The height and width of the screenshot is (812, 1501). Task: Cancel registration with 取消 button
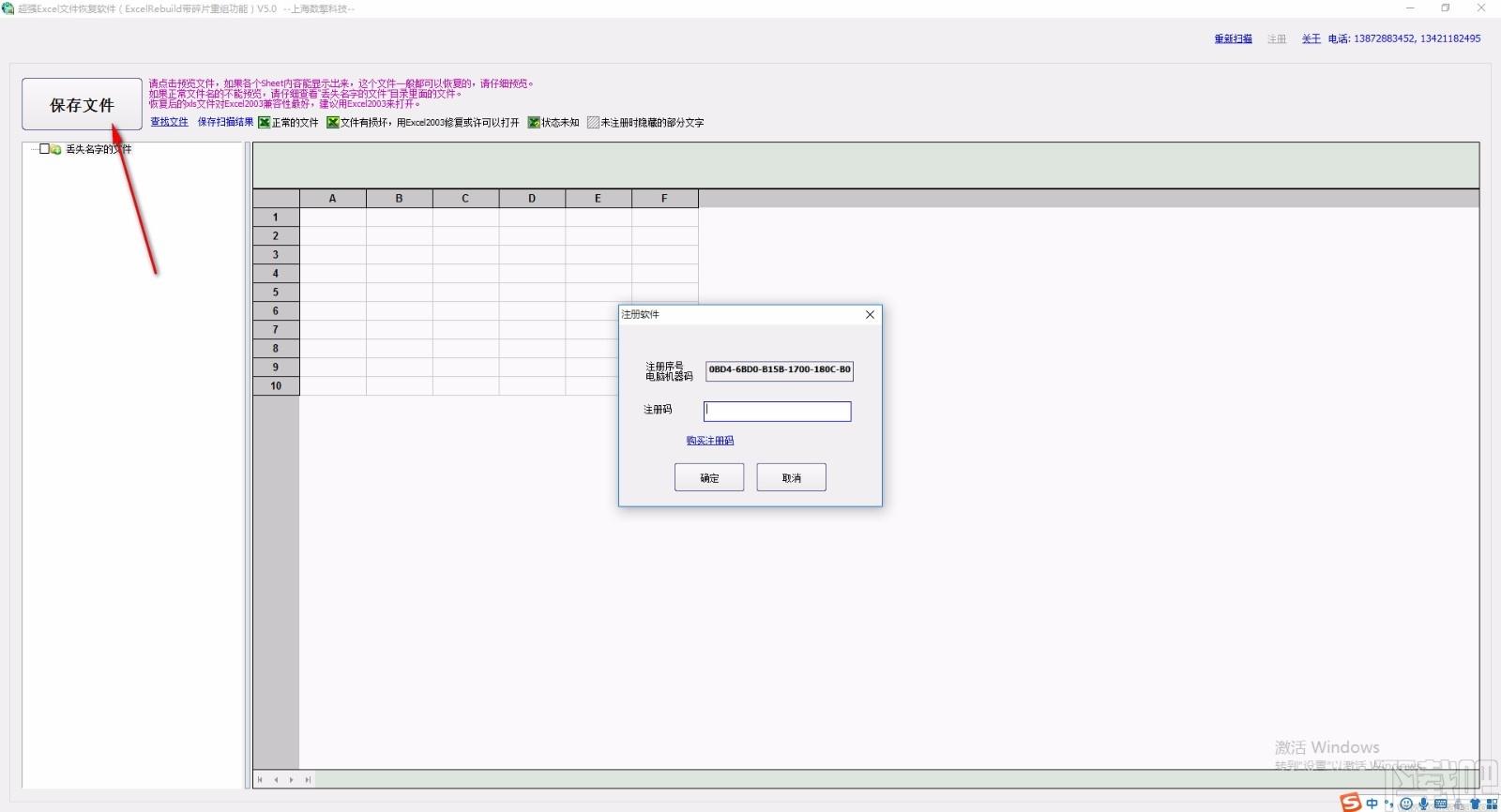[792, 477]
